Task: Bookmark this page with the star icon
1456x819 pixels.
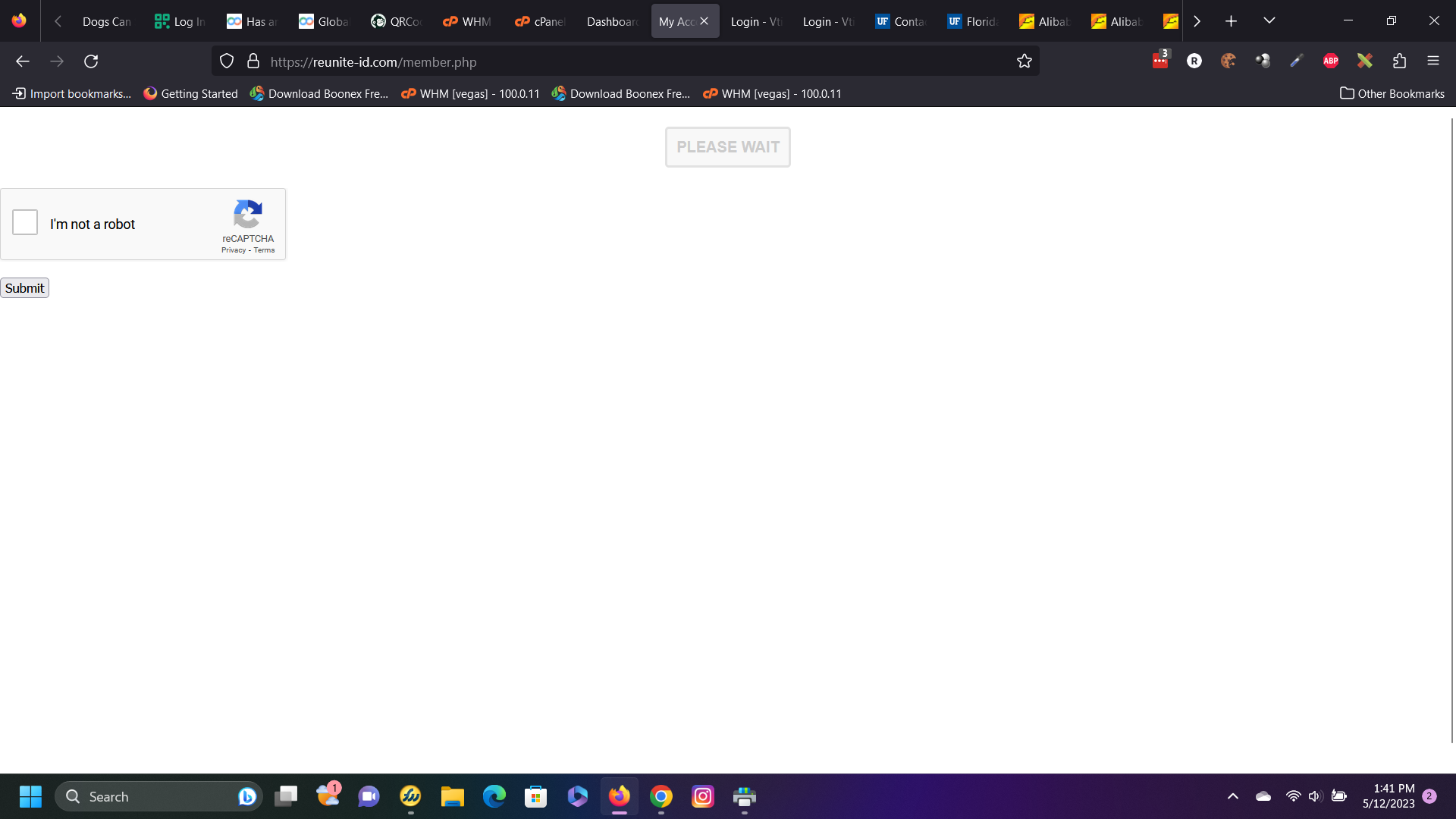Action: tap(1024, 61)
